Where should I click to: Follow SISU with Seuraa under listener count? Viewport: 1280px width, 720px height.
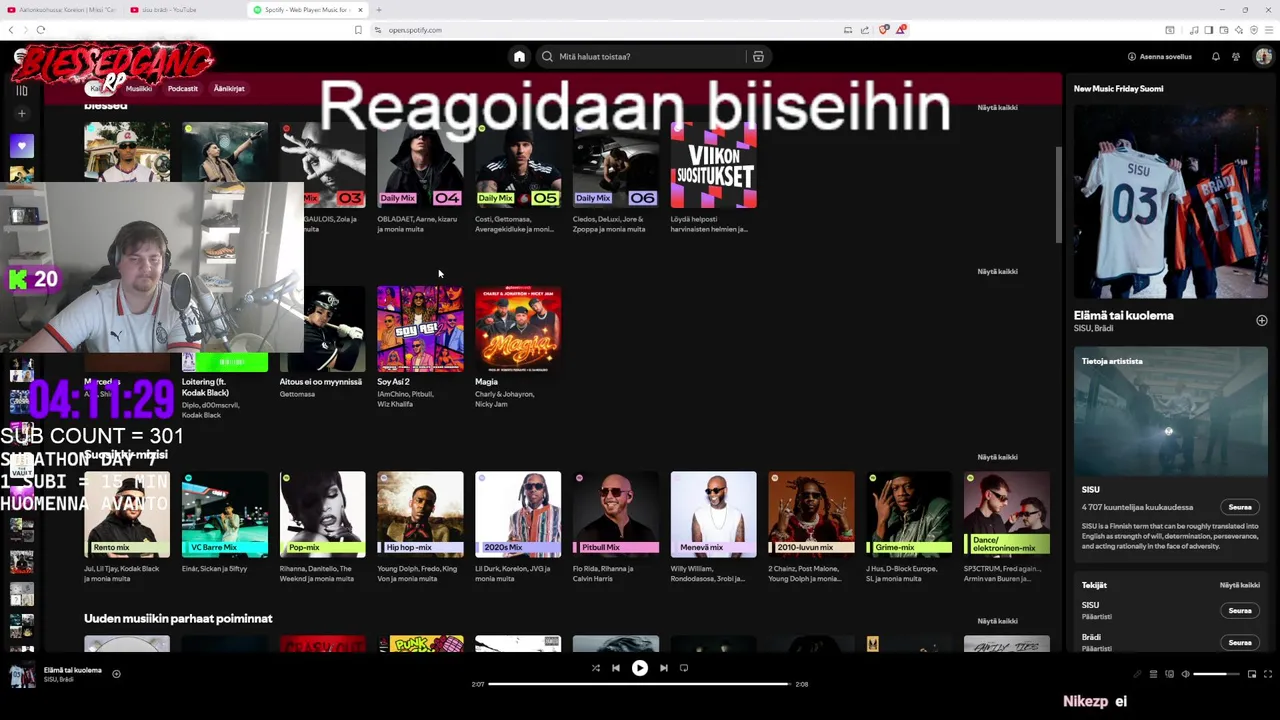pos(1240,507)
